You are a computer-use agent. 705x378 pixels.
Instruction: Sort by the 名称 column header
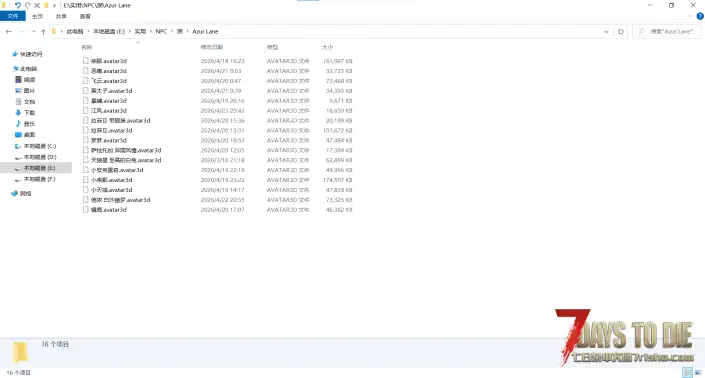87,47
